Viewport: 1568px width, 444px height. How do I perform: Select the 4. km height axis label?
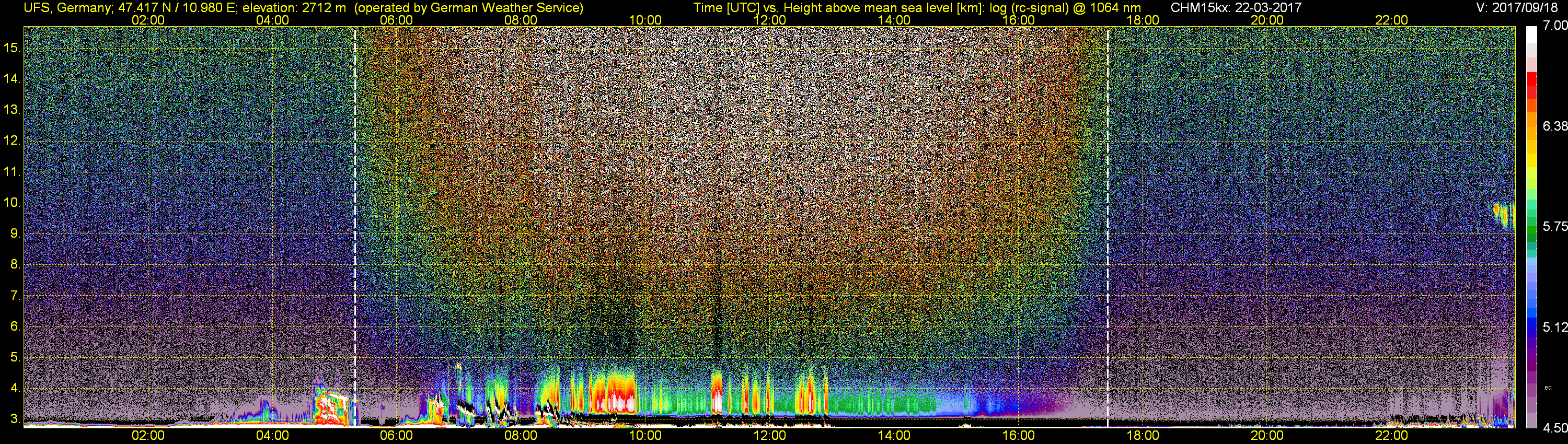tap(16, 388)
